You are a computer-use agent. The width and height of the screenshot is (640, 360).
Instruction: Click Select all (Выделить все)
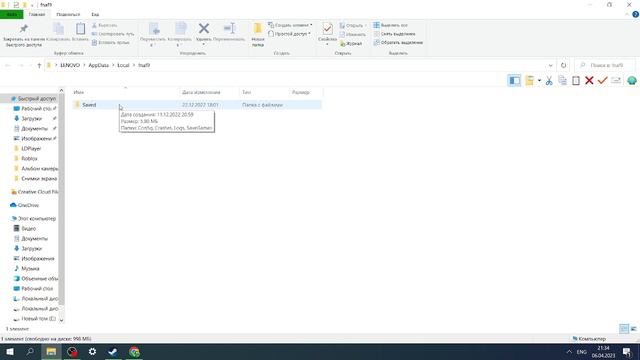click(391, 25)
